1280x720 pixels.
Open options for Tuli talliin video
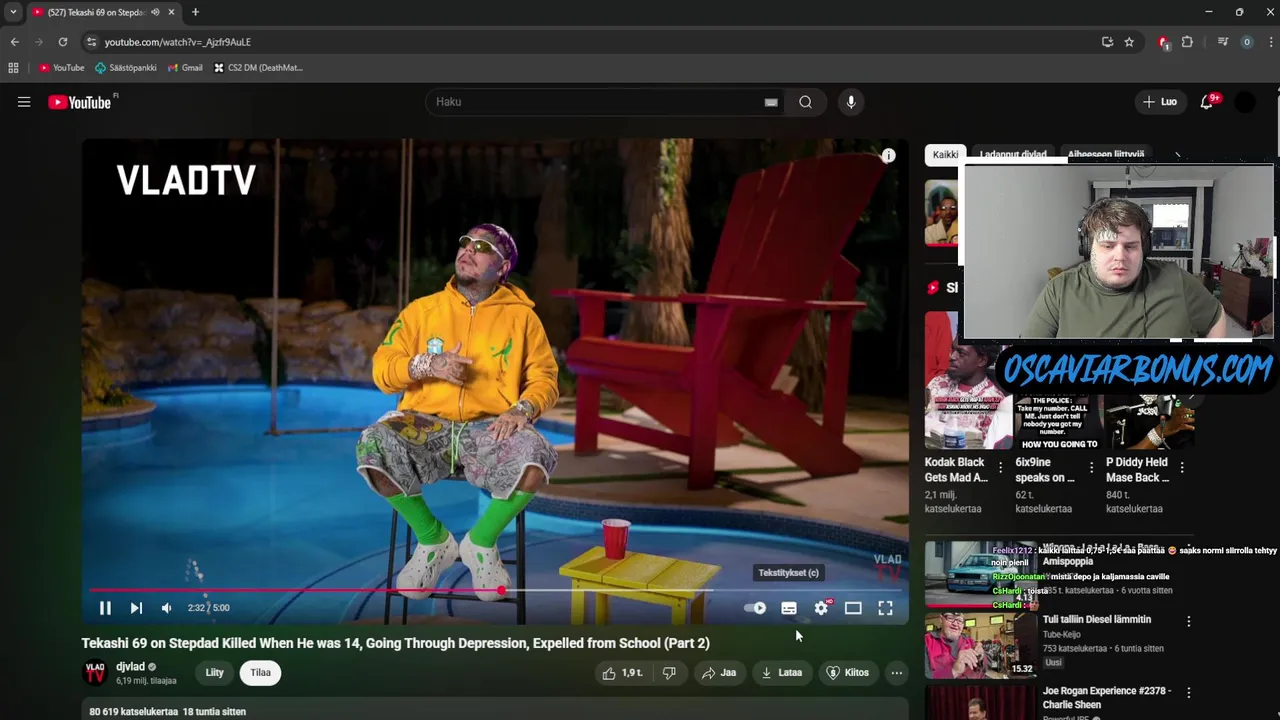click(1188, 621)
